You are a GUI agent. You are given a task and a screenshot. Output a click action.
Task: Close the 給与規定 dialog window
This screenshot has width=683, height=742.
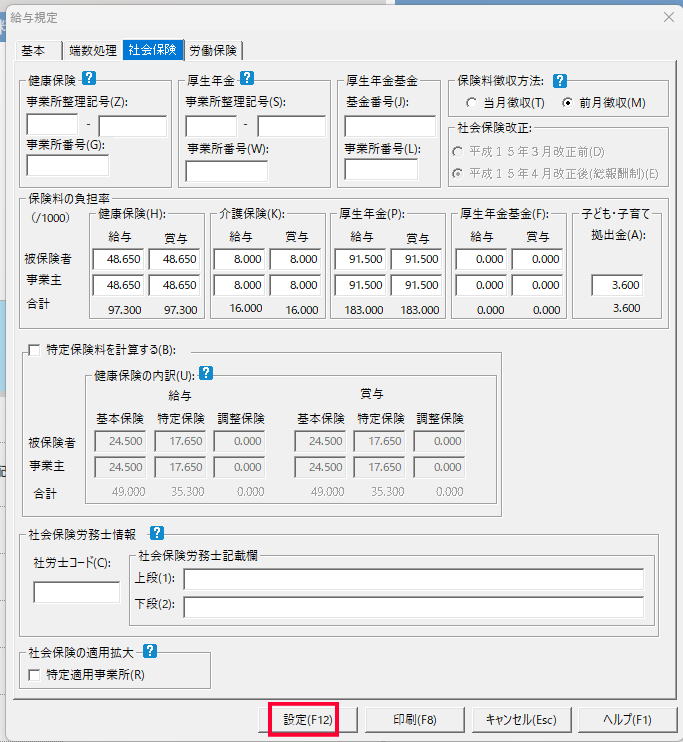pyautogui.click(x=667, y=16)
